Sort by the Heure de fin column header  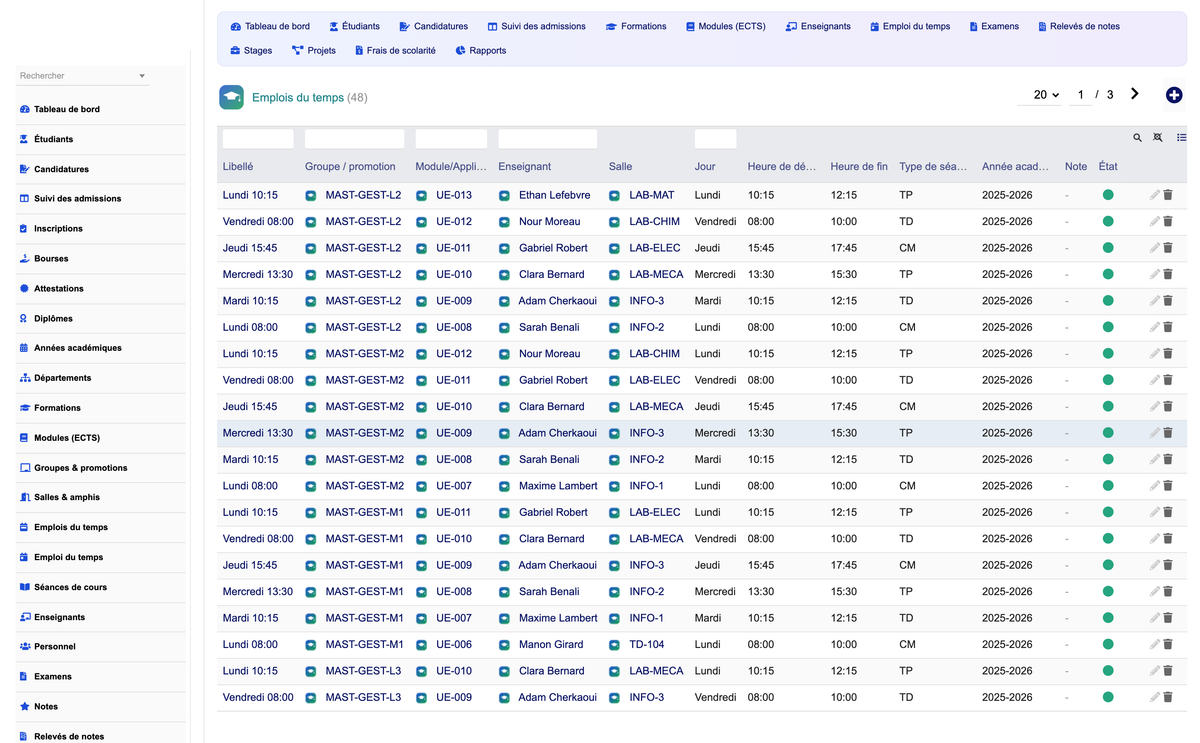(859, 167)
